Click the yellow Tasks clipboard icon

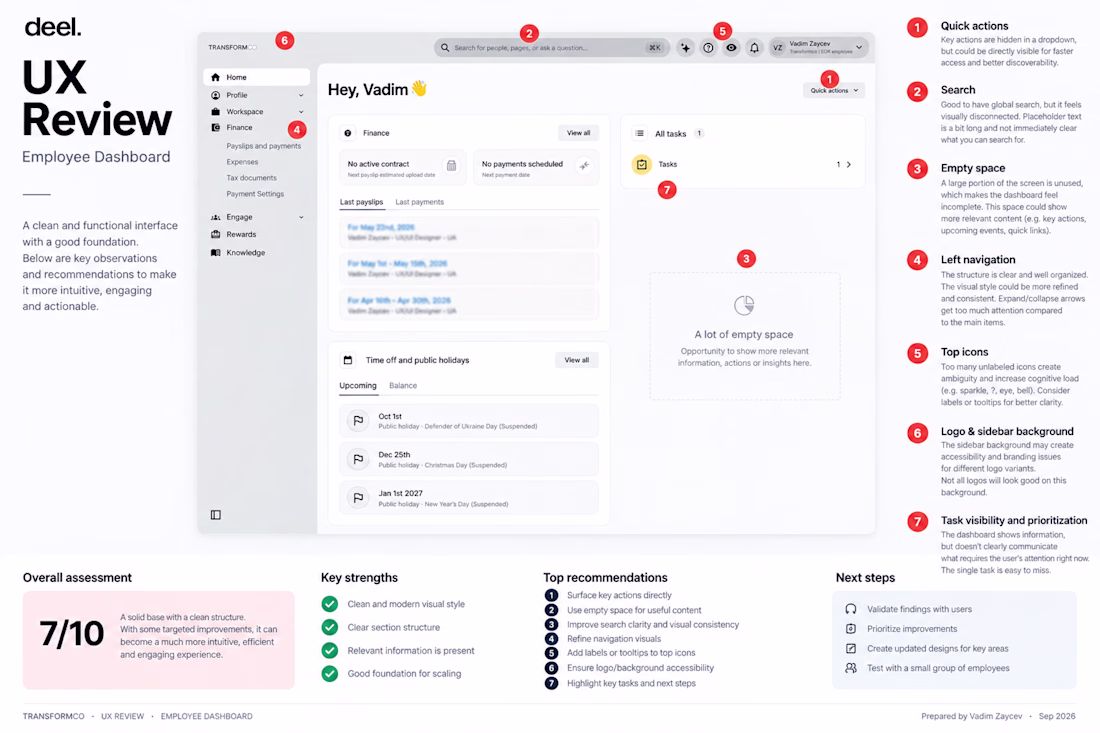(641, 164)
